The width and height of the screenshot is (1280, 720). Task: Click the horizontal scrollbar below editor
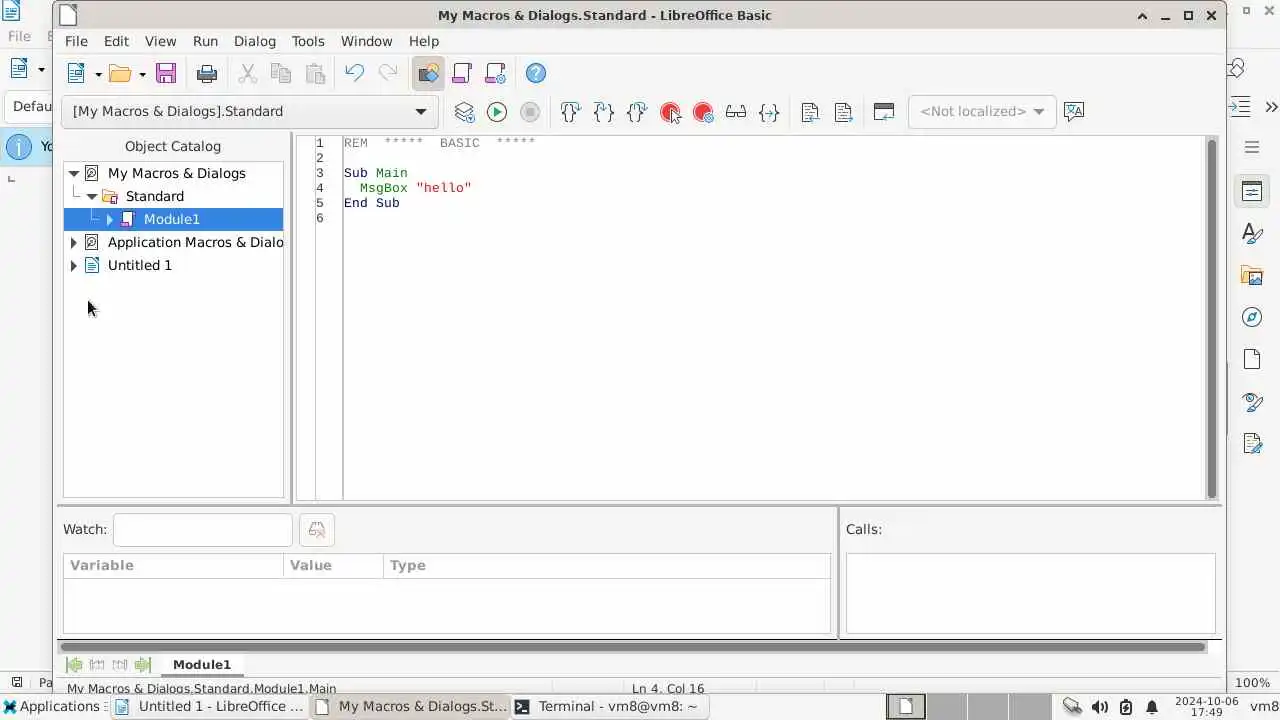(634, 647)
